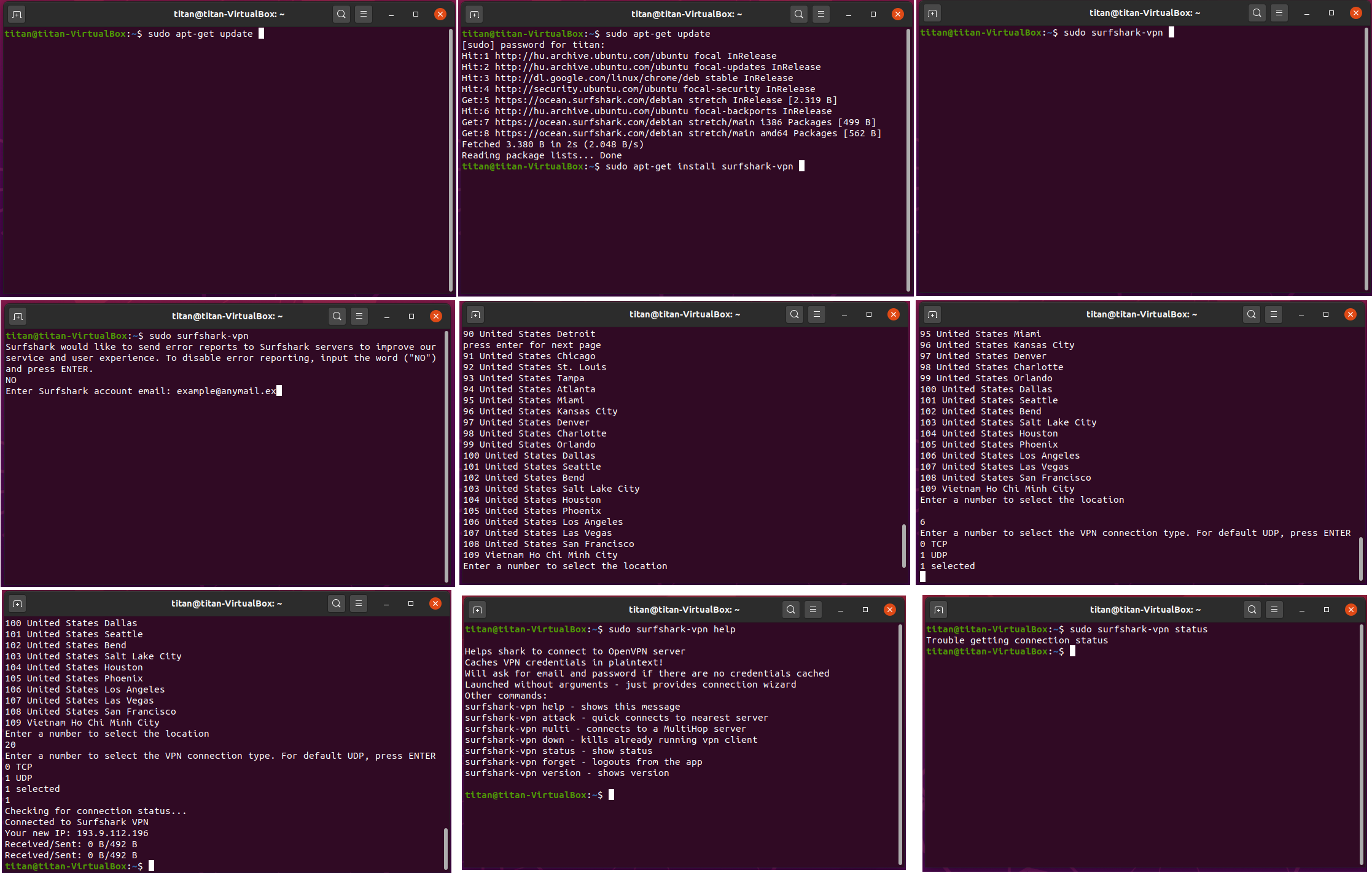The width and height of the screenshot is (1372, 873).
Task: Open hamburger menu in prompt-only 'apt-get update' terminal
Action: [364, 14]
